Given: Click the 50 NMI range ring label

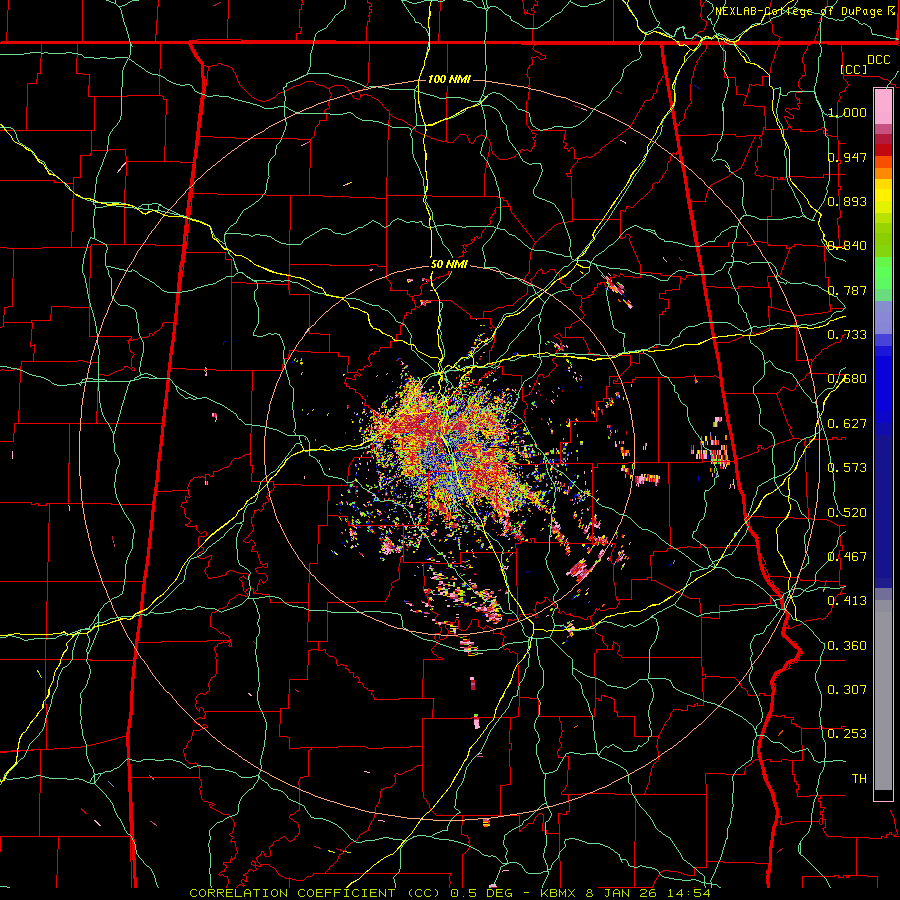Looking at the screenshot, I should click(449, 265).
